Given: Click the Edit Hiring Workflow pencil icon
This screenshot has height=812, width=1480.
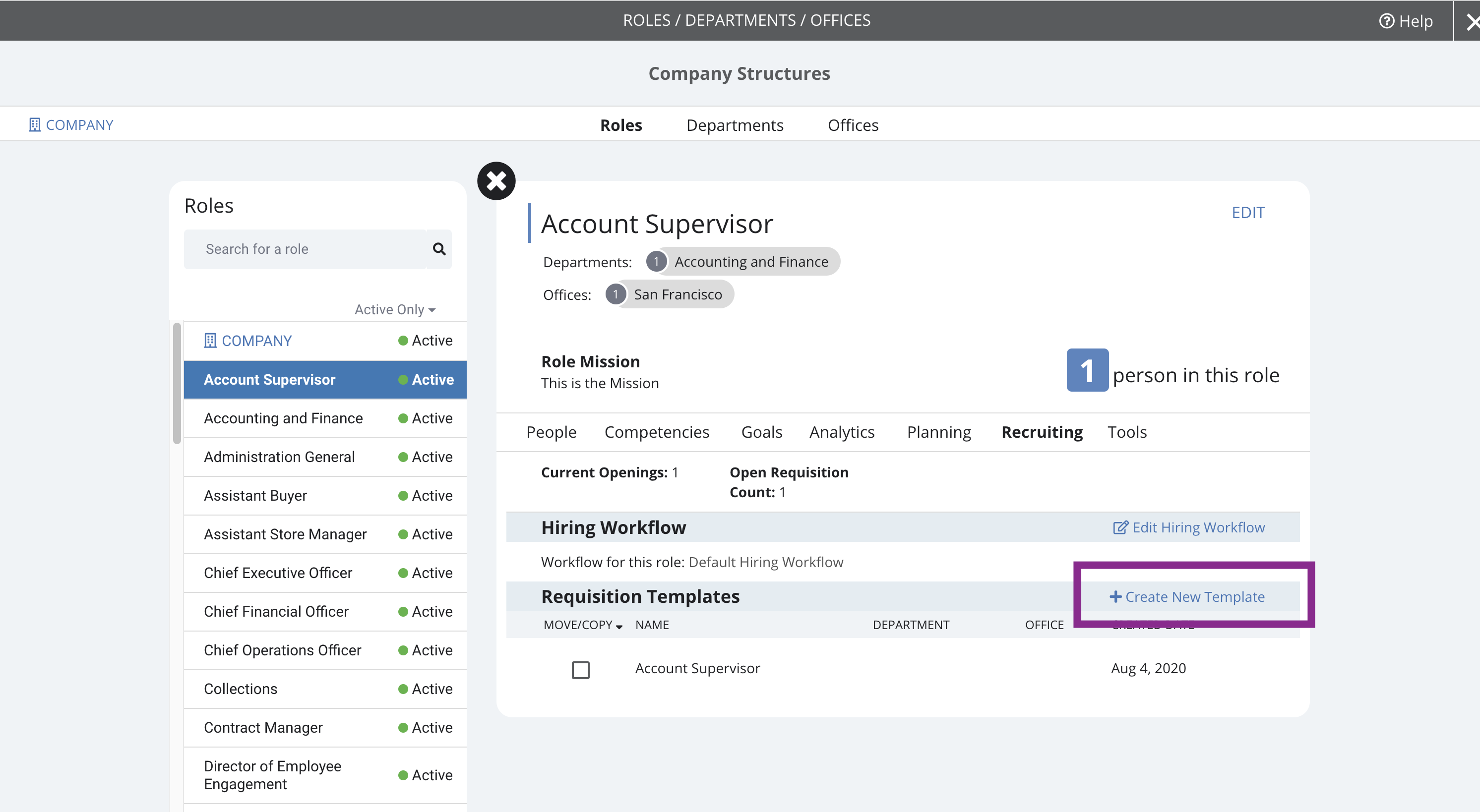Looking at the screenshot, I should [x=1120, y=527].
